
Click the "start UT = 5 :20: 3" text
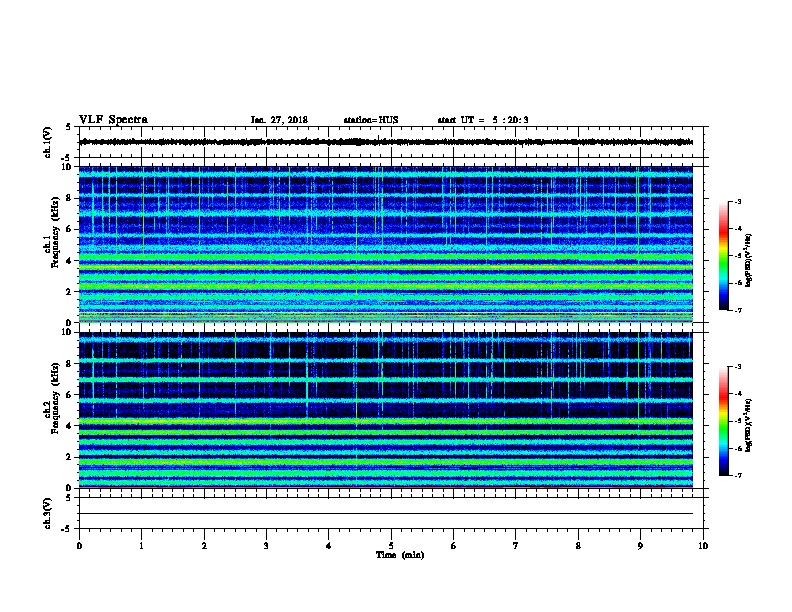[x=483, y=120]
